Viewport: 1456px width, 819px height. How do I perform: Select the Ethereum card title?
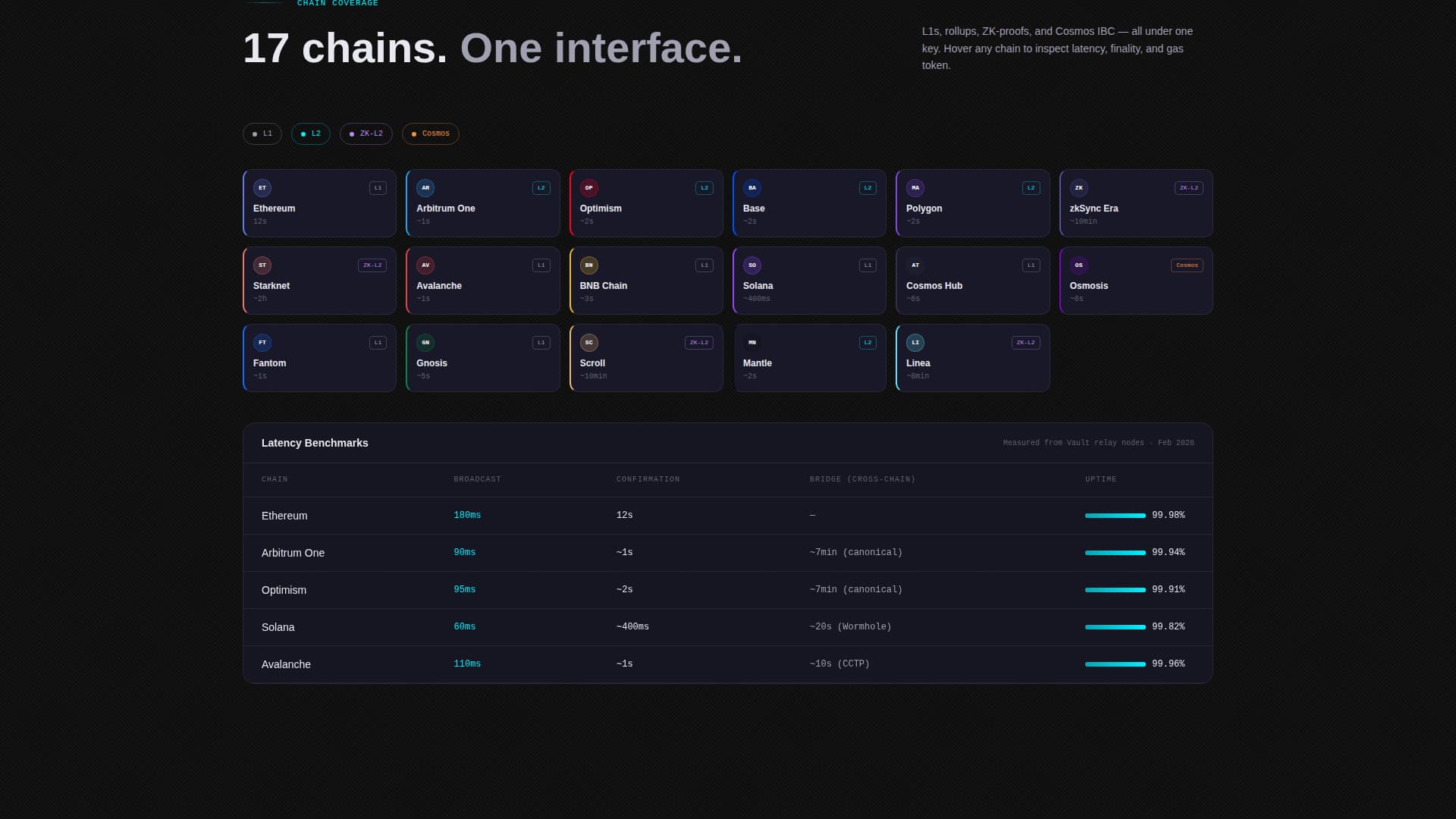coord(275,209)
